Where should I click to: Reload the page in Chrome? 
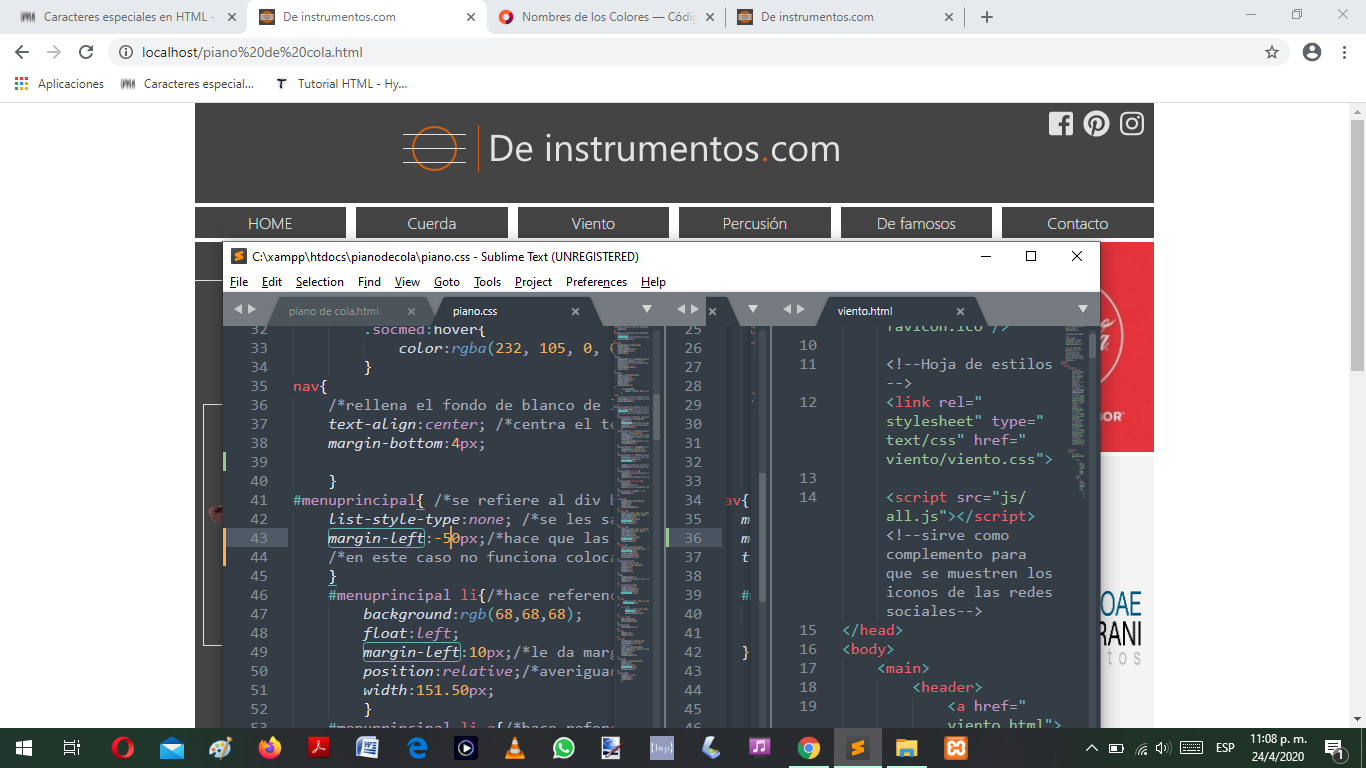click(86, 52)
